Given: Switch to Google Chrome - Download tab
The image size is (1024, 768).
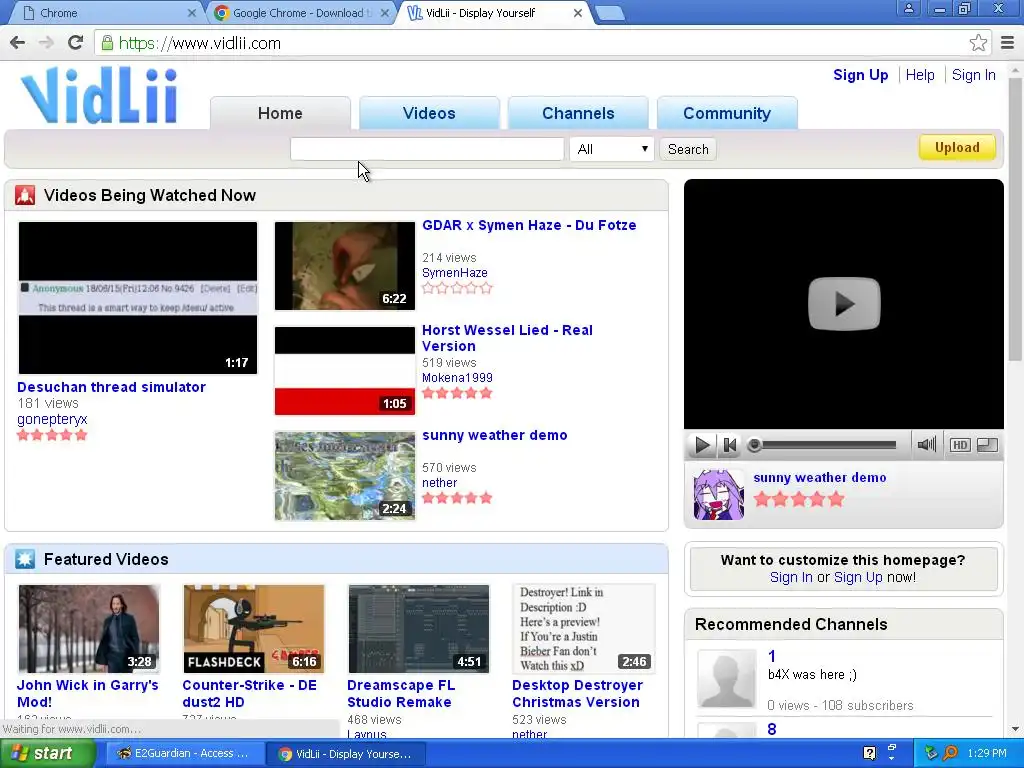Looking at the screenshot, I should click(x=300, y=13).
